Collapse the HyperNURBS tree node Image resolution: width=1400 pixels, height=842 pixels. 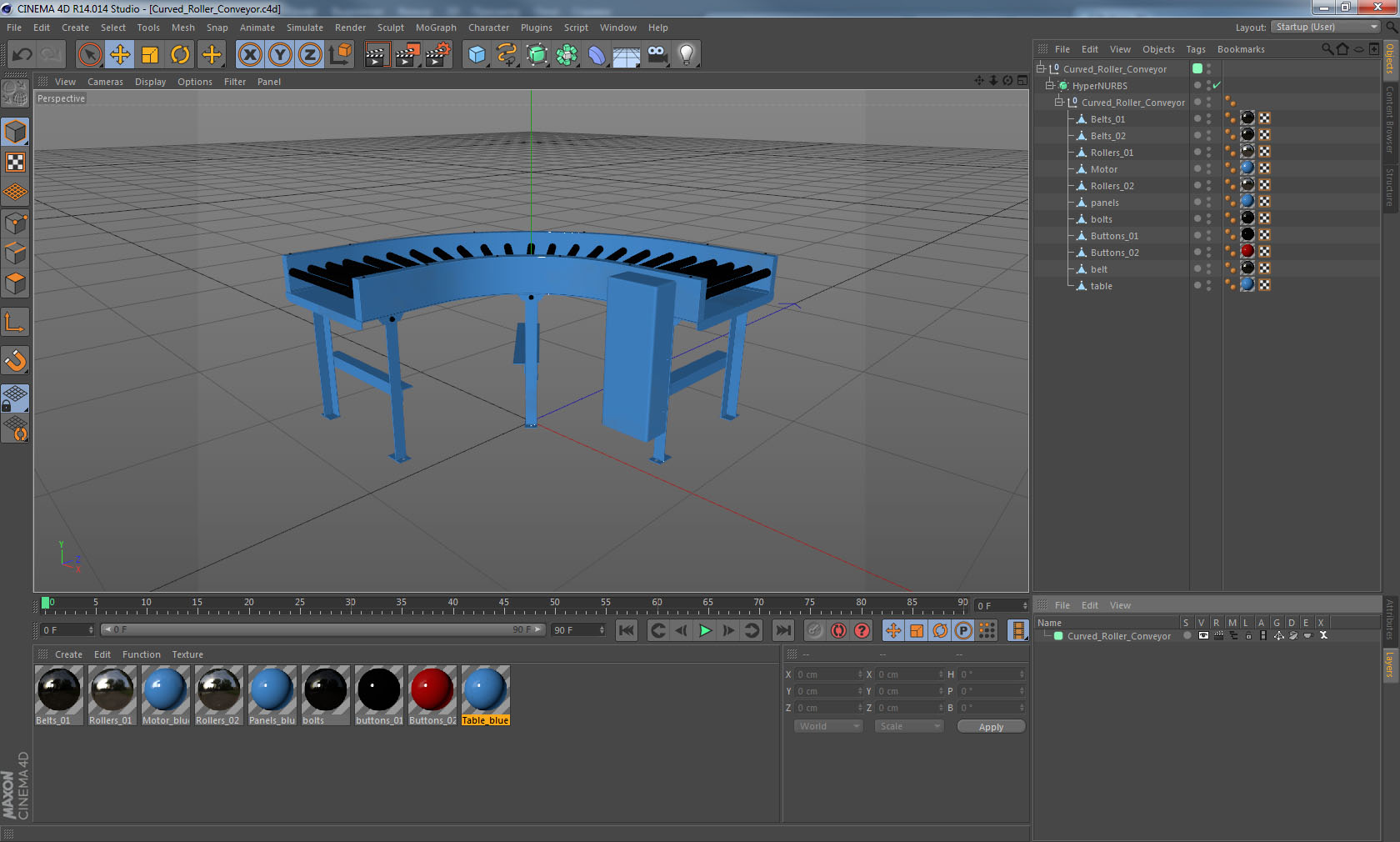tap(1050, 85)
